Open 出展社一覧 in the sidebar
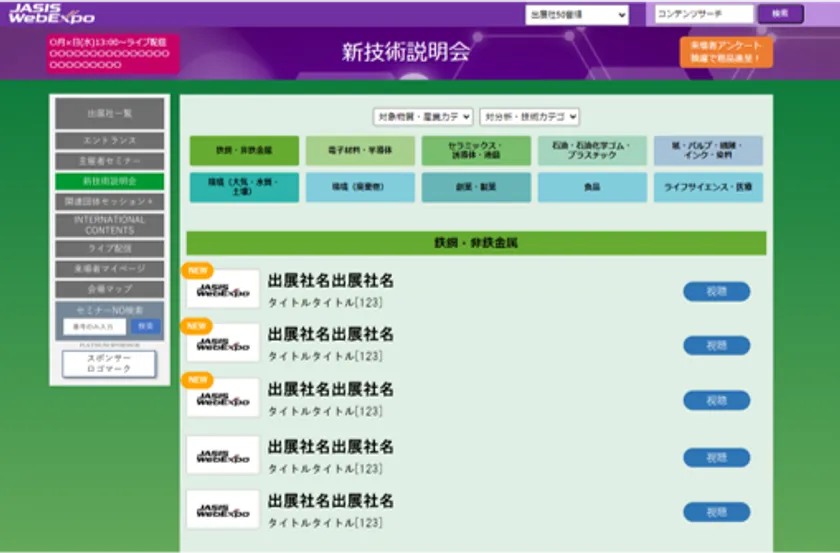Viewport: 840px width, 553px height. (109, 114)
